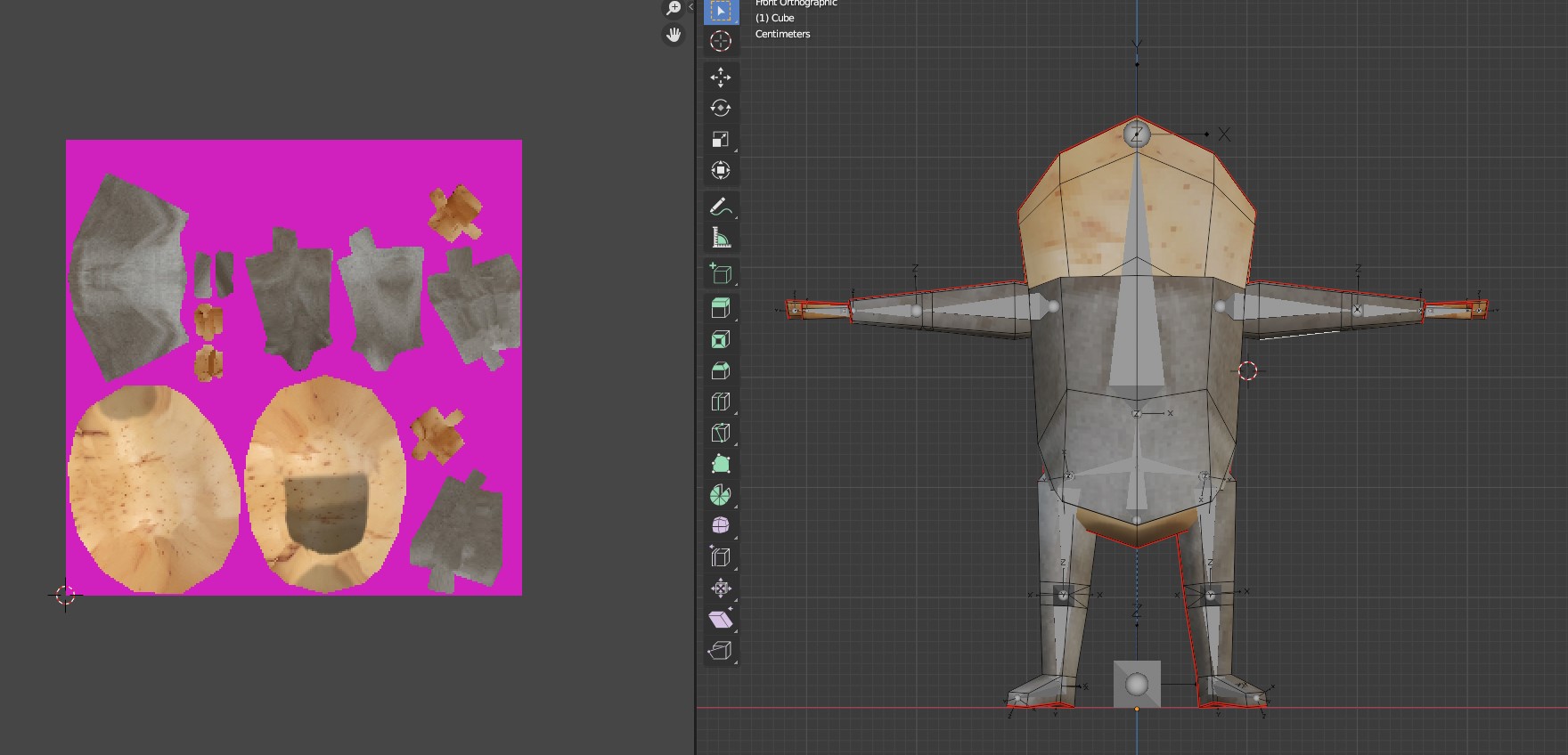Choose the Measure ruler tool
The height and width of the screenshot is (755, 1568).
pyautogui.click(x=721, y=238)
